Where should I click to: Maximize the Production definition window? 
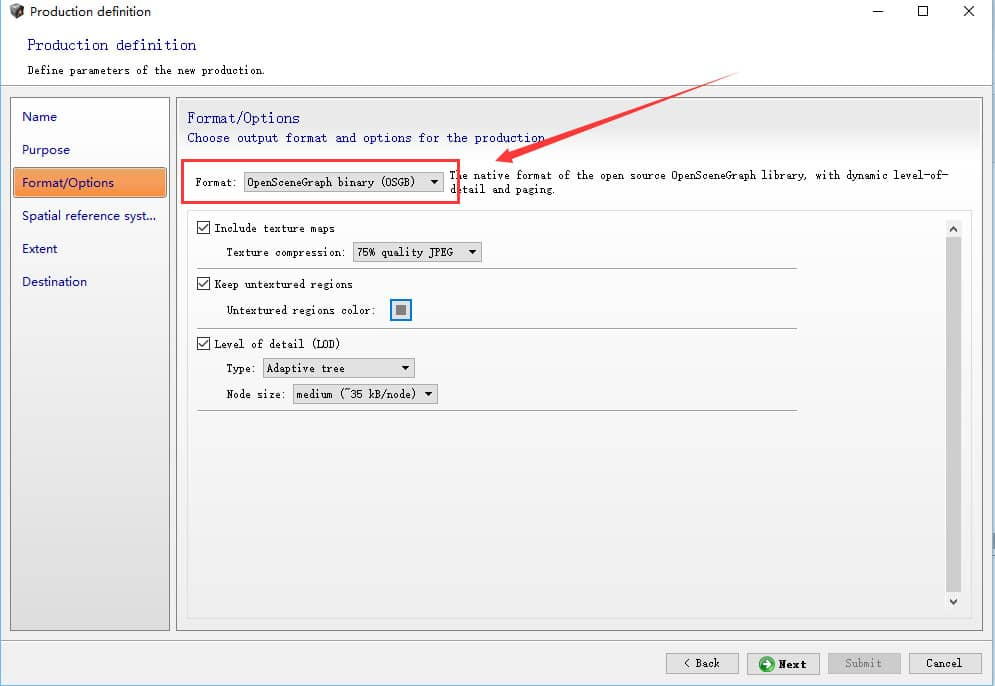pyautogui.click(x=922, y=12)
